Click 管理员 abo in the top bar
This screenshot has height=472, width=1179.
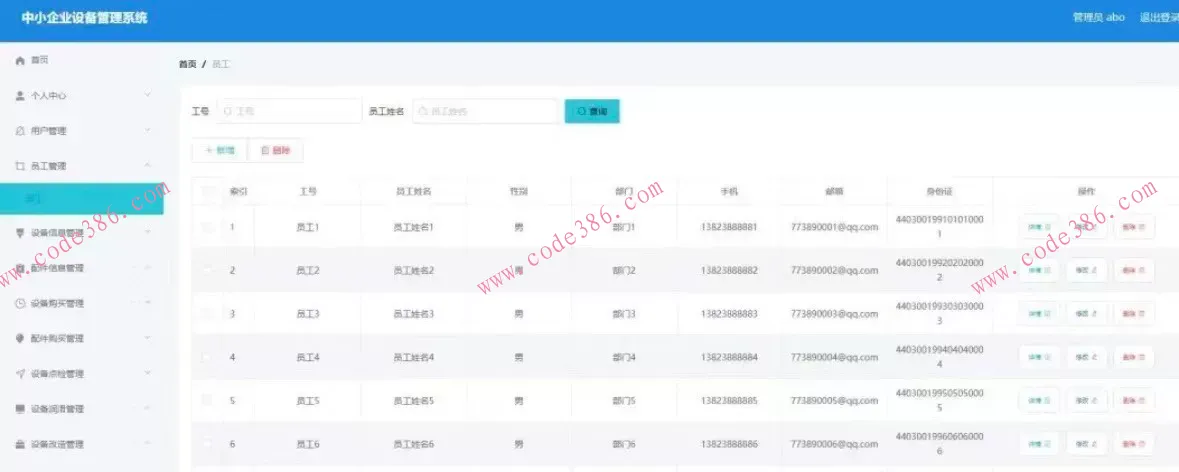[1099, 17]
